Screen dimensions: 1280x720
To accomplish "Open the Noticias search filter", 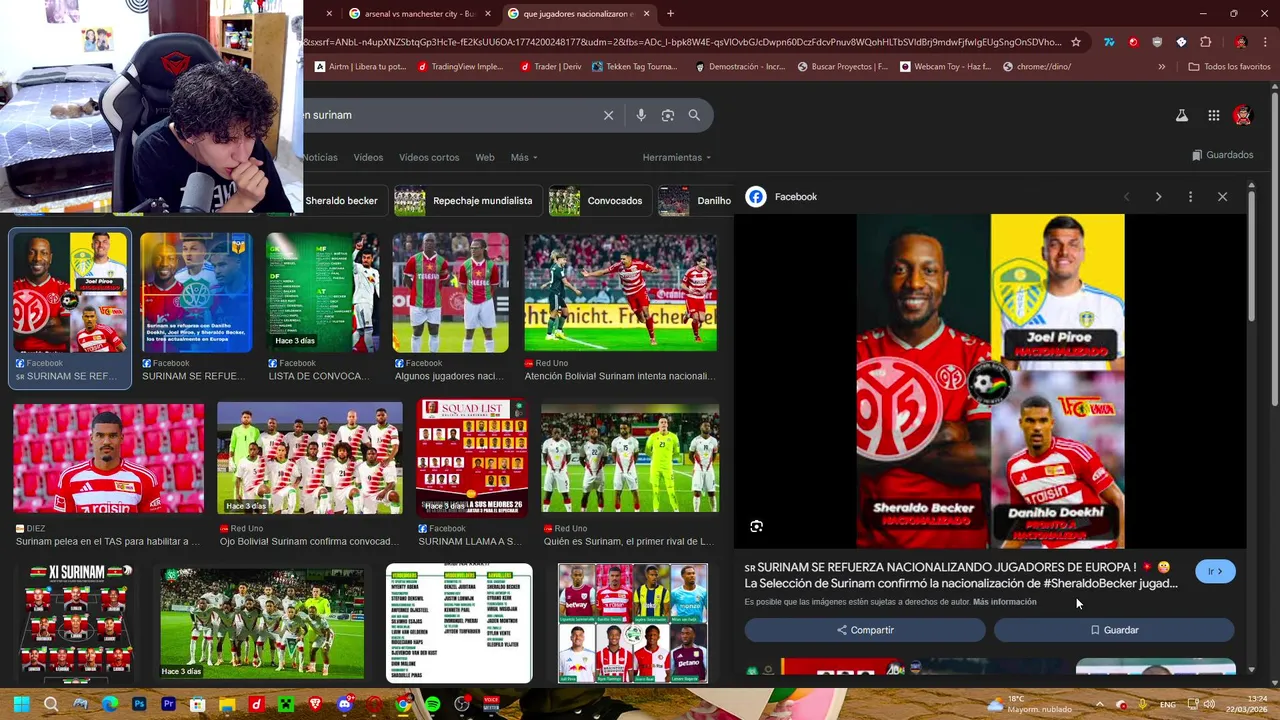I will [320, 157].
